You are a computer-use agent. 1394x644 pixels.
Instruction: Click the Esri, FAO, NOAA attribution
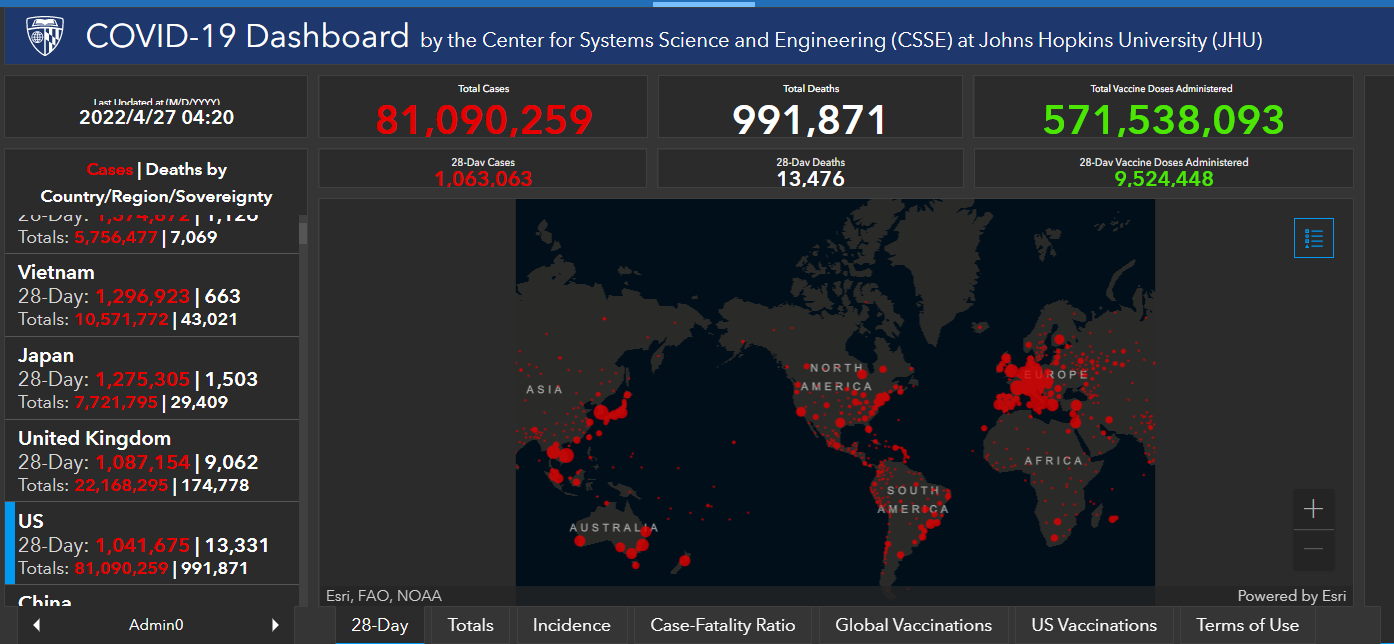384,596
